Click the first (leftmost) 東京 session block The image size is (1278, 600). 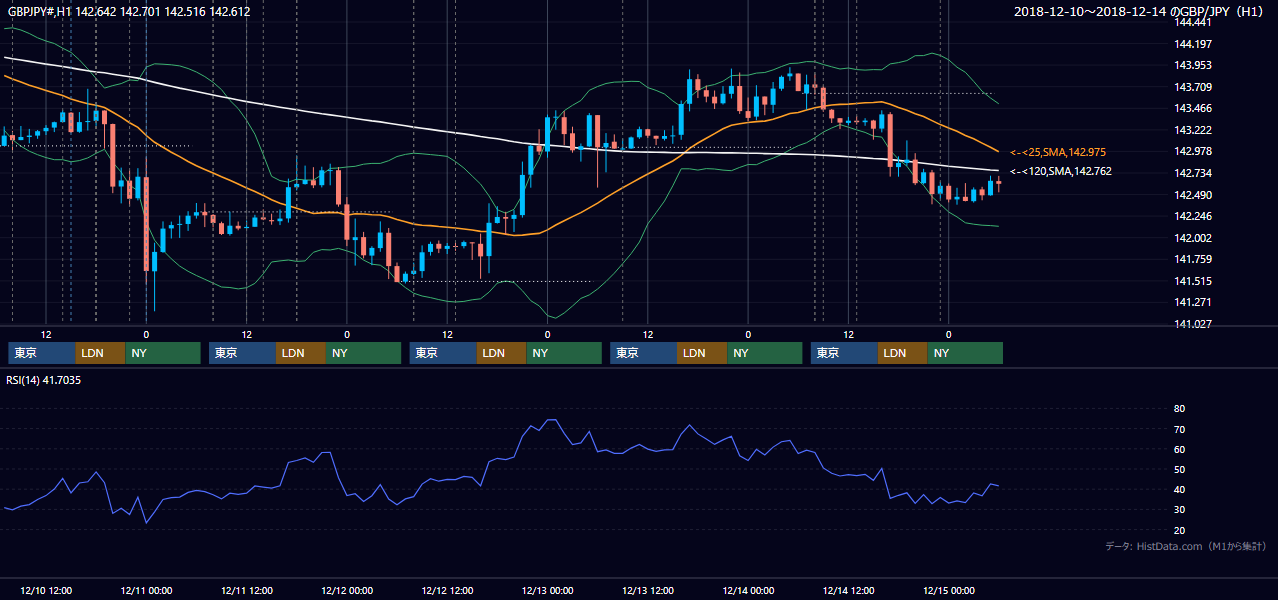(x=41, y=353)
